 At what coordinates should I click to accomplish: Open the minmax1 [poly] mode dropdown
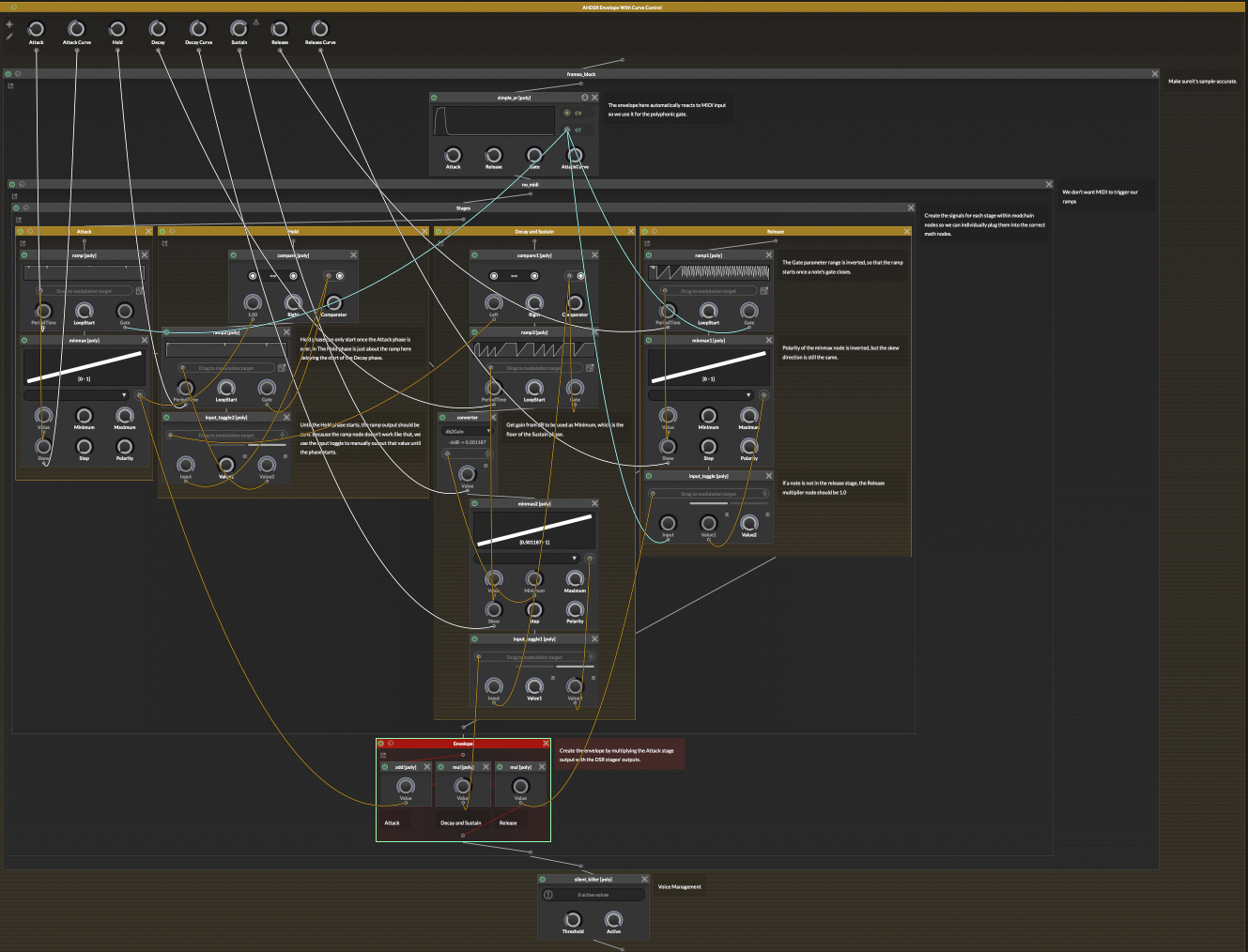pyautogui.click(x=701, y=395)
